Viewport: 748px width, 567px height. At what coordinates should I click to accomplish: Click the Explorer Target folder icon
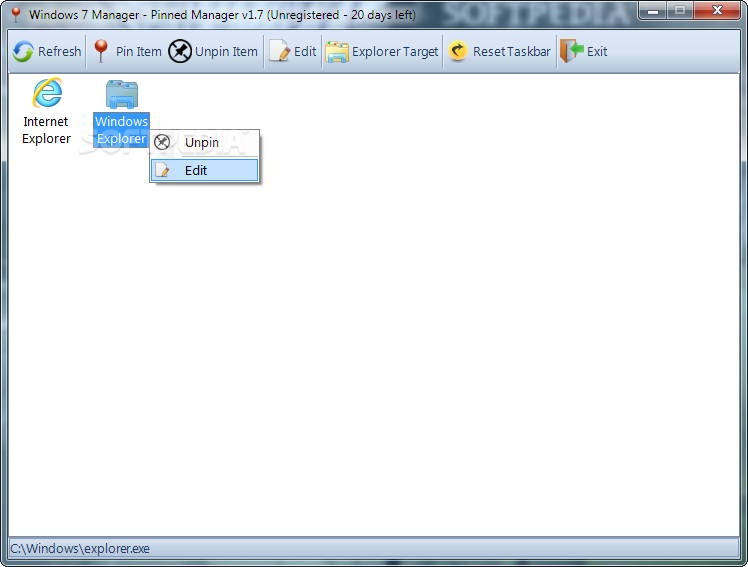click(337, 52)
